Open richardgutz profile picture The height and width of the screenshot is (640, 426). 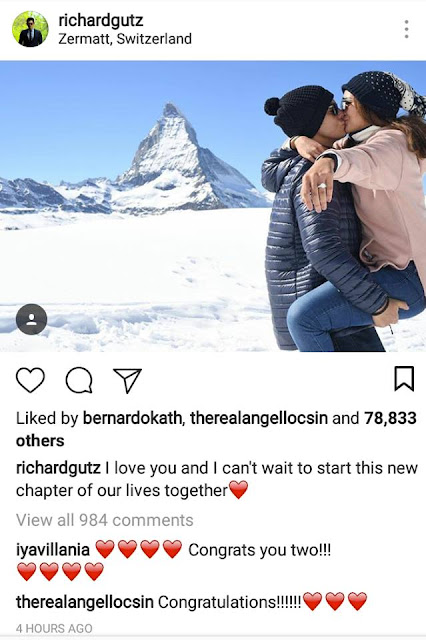click(30, 29)
